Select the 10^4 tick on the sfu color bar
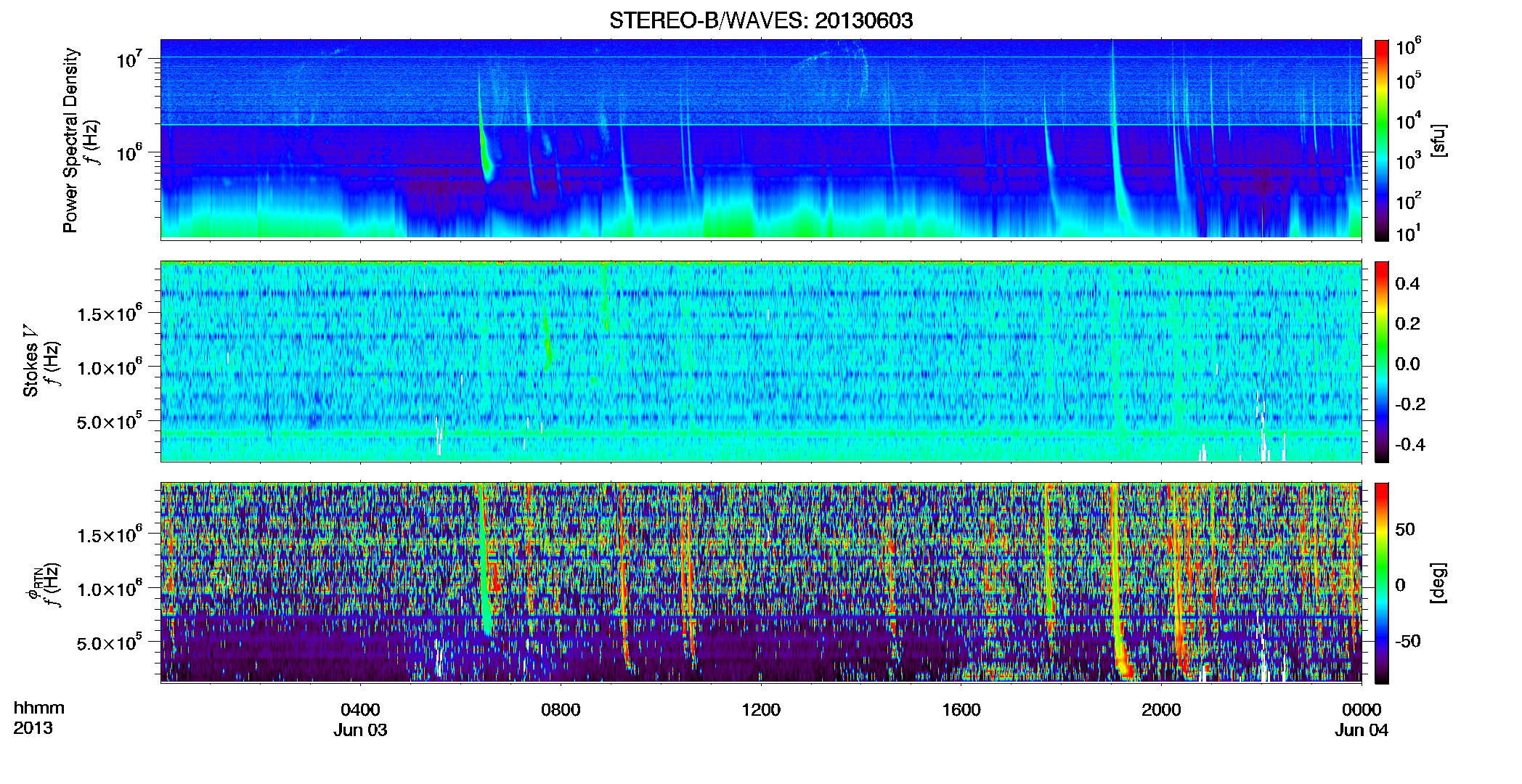Viewport: 1522px width, 784px height. [x=1409, y=121]
